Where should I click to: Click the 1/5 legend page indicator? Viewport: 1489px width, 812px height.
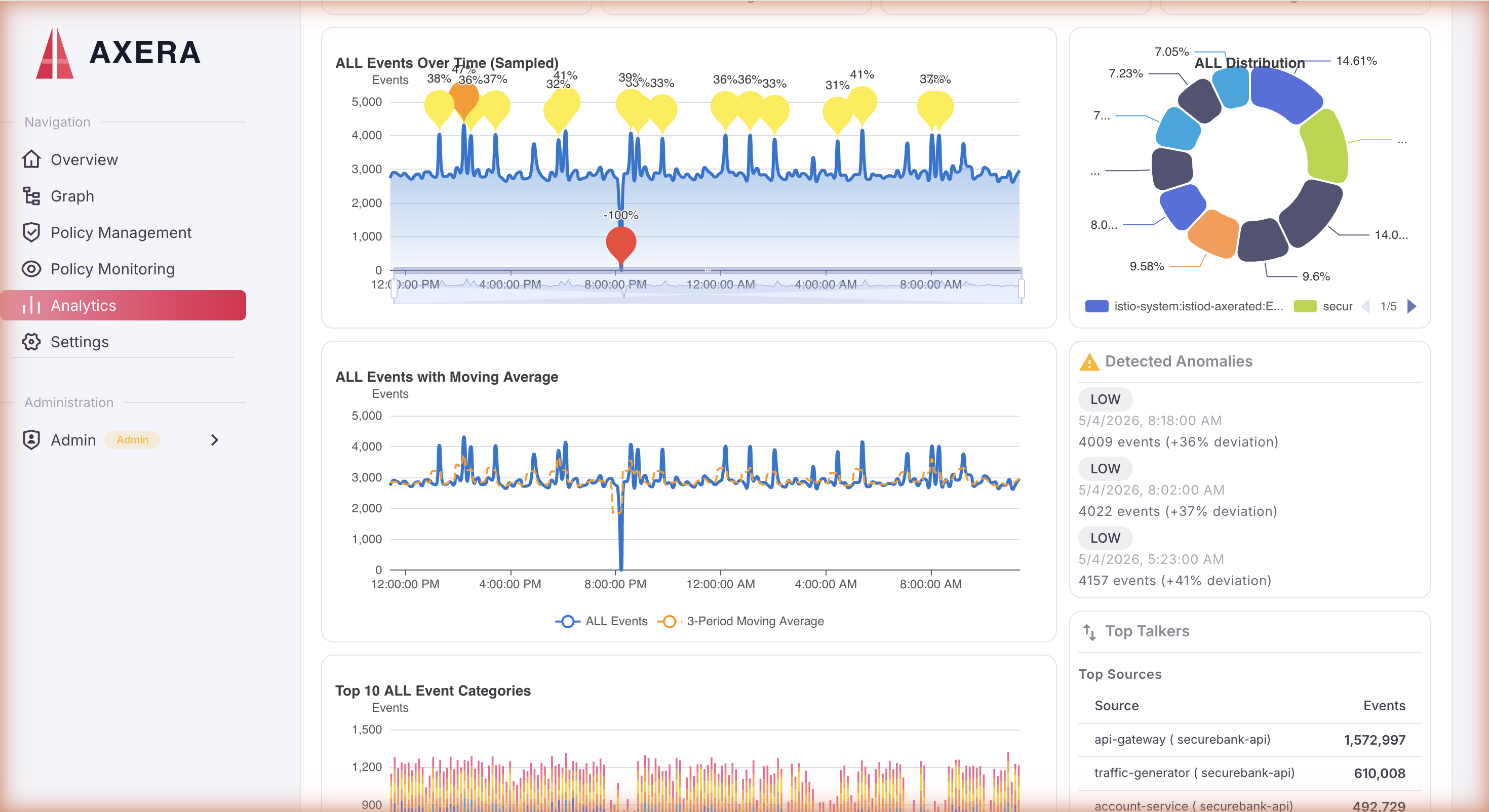click(x=1388, y=306)
